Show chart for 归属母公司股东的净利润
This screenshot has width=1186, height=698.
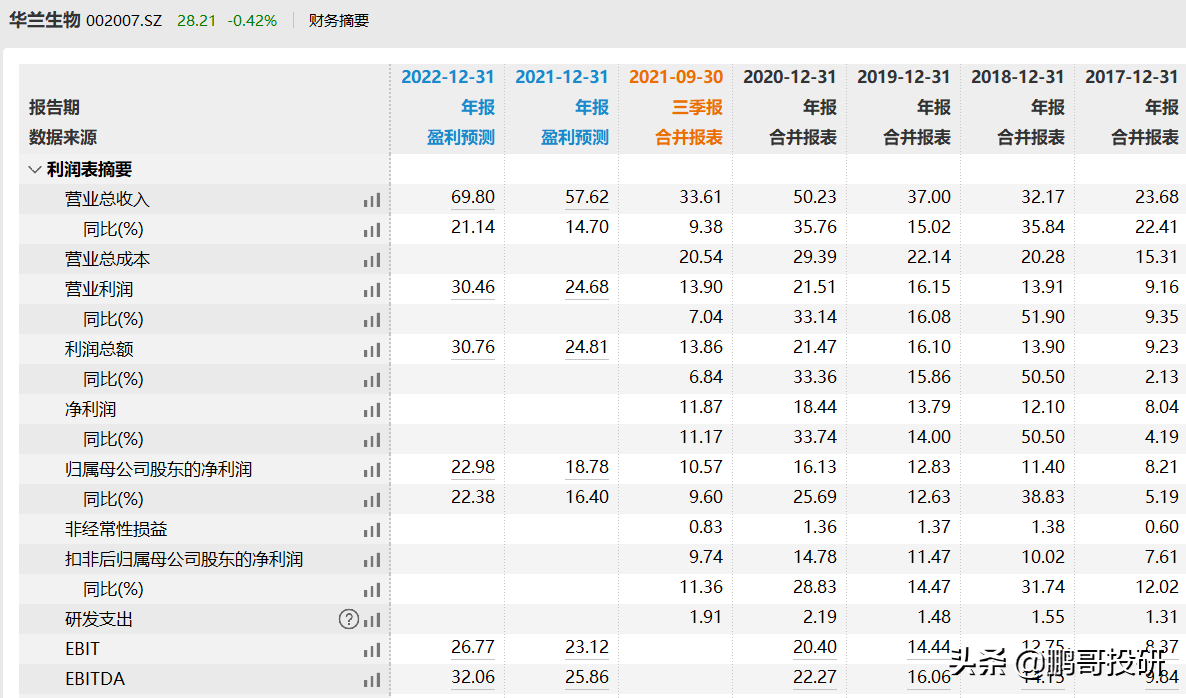tap(371, 470)
